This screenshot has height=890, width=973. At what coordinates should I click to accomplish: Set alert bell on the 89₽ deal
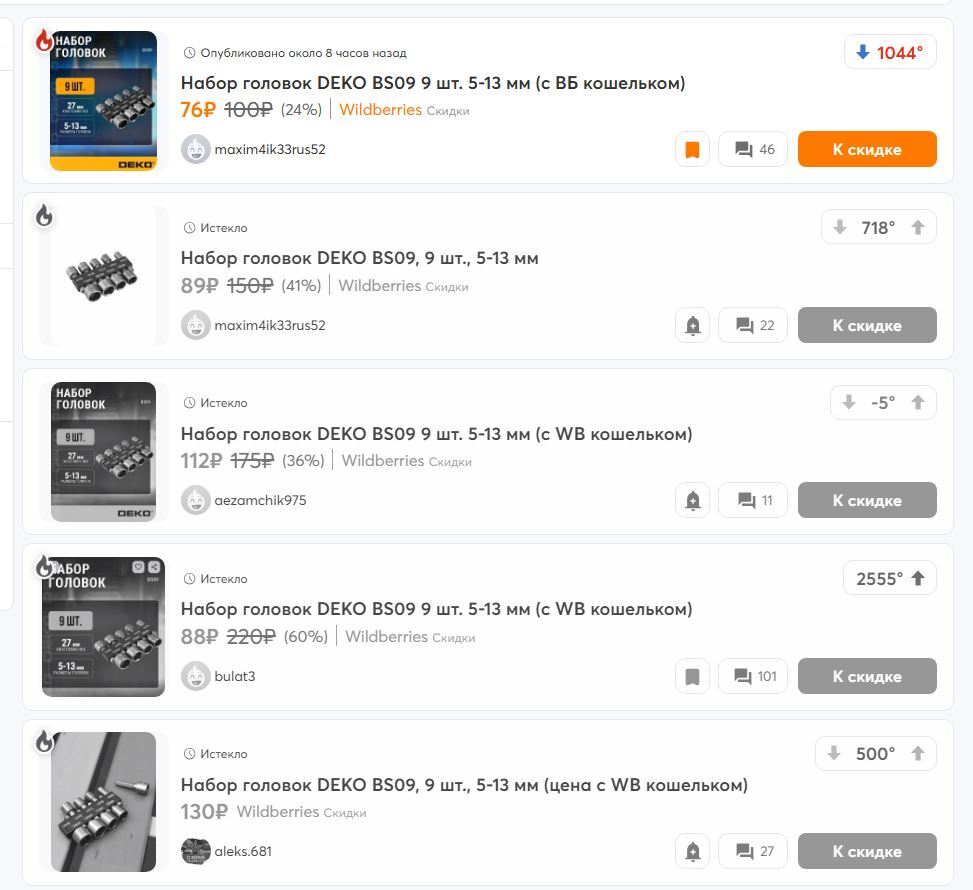[x=692, y=325]
